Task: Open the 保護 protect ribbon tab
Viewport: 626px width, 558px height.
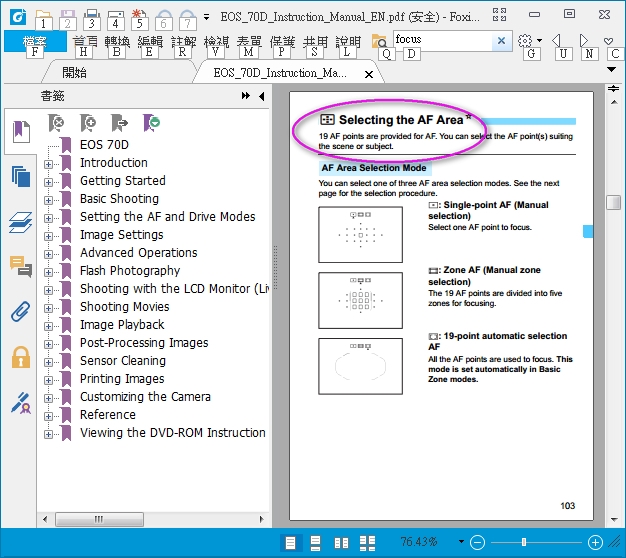Action: (x=282, y=41)
